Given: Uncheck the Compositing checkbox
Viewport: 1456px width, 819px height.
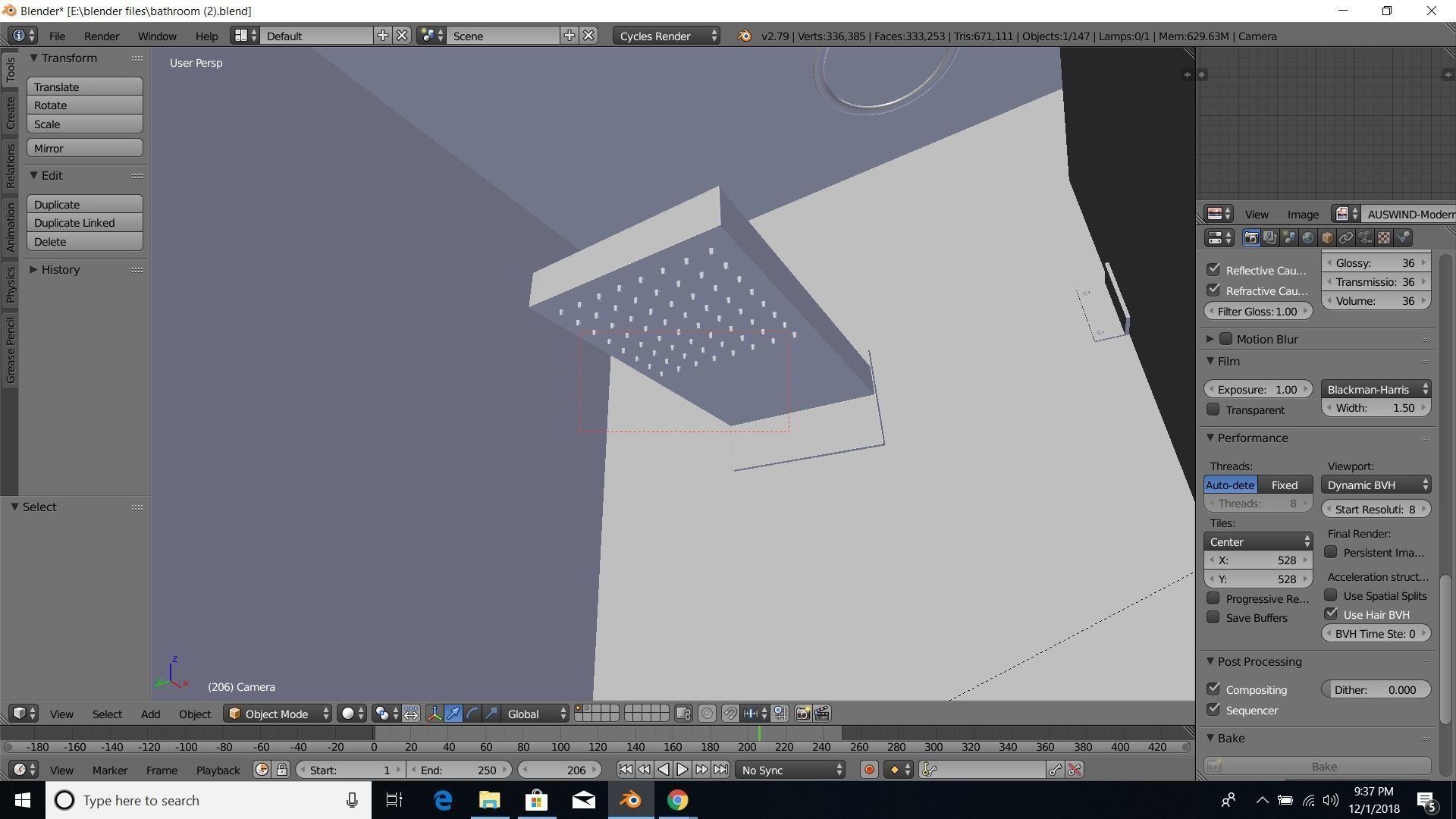Looking at the screenshot, I should [1213, 689].
